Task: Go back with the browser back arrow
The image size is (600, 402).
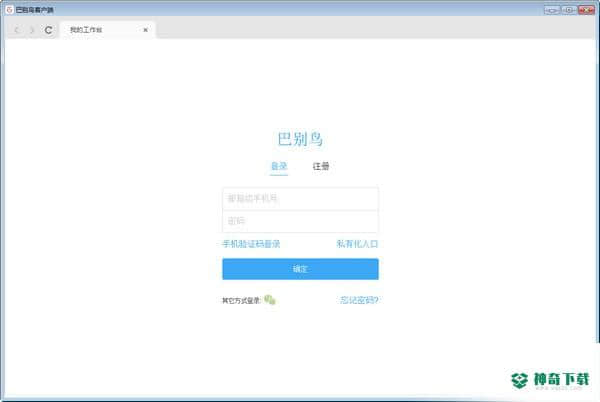Action: [x=17, y=30]
